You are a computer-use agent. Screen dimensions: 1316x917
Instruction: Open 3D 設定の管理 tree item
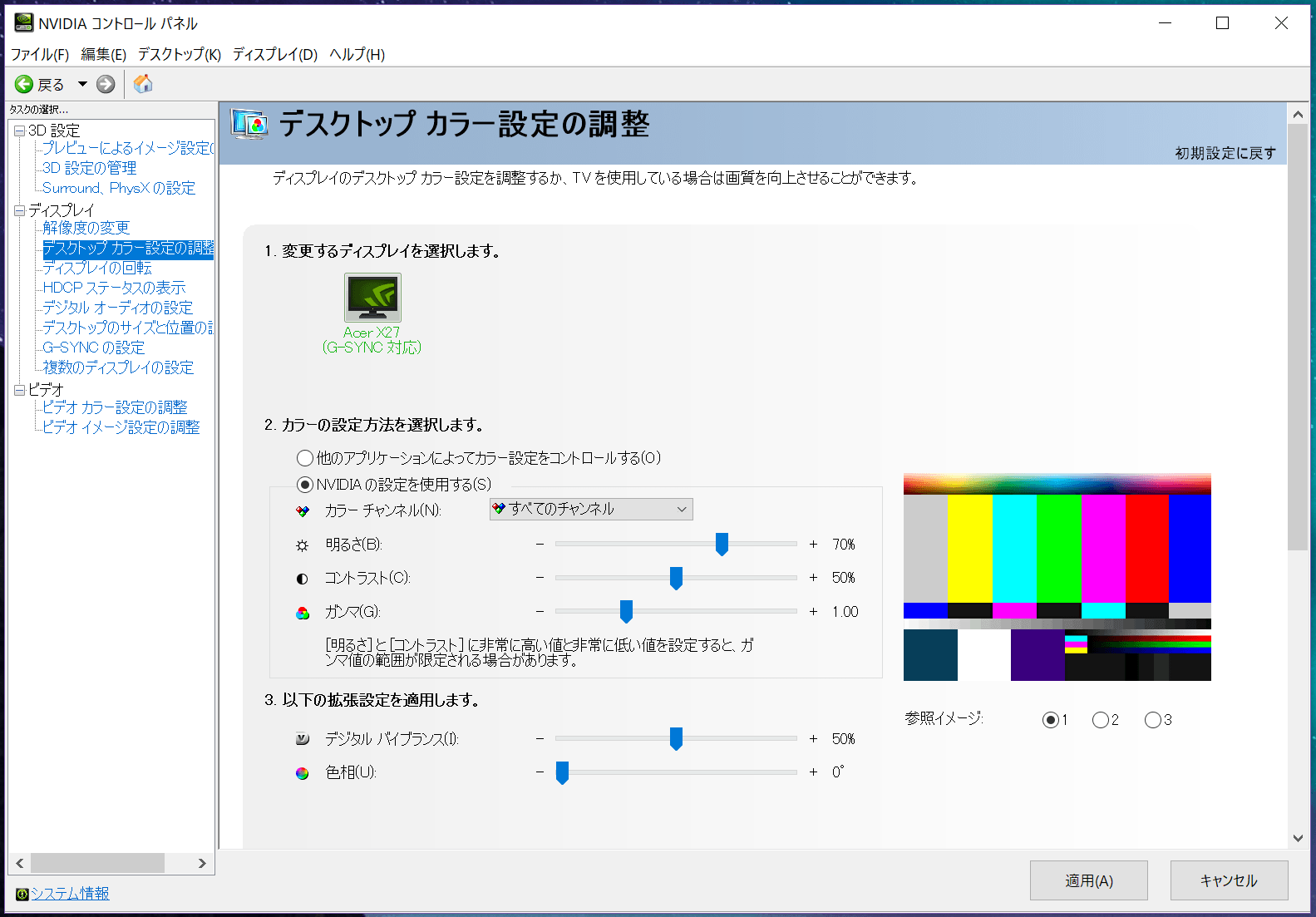tap(90, 168)
